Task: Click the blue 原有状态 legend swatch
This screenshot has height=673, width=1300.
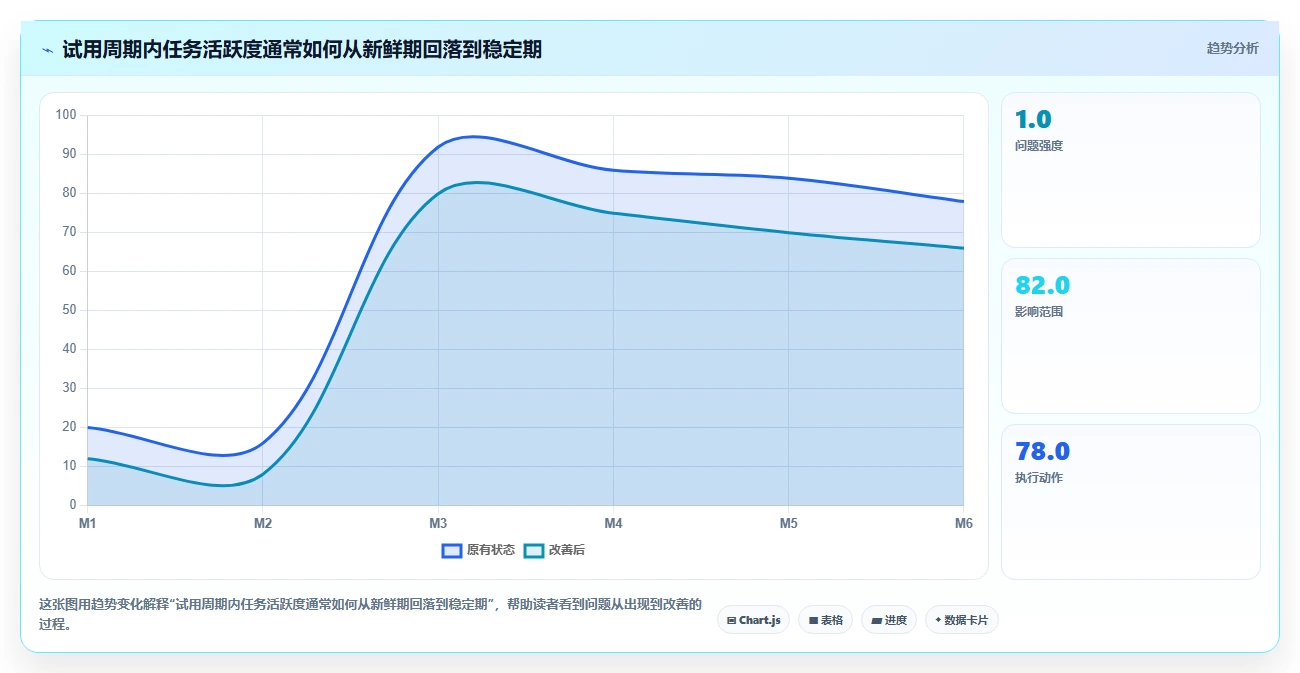Action: [x=451, y=550]
